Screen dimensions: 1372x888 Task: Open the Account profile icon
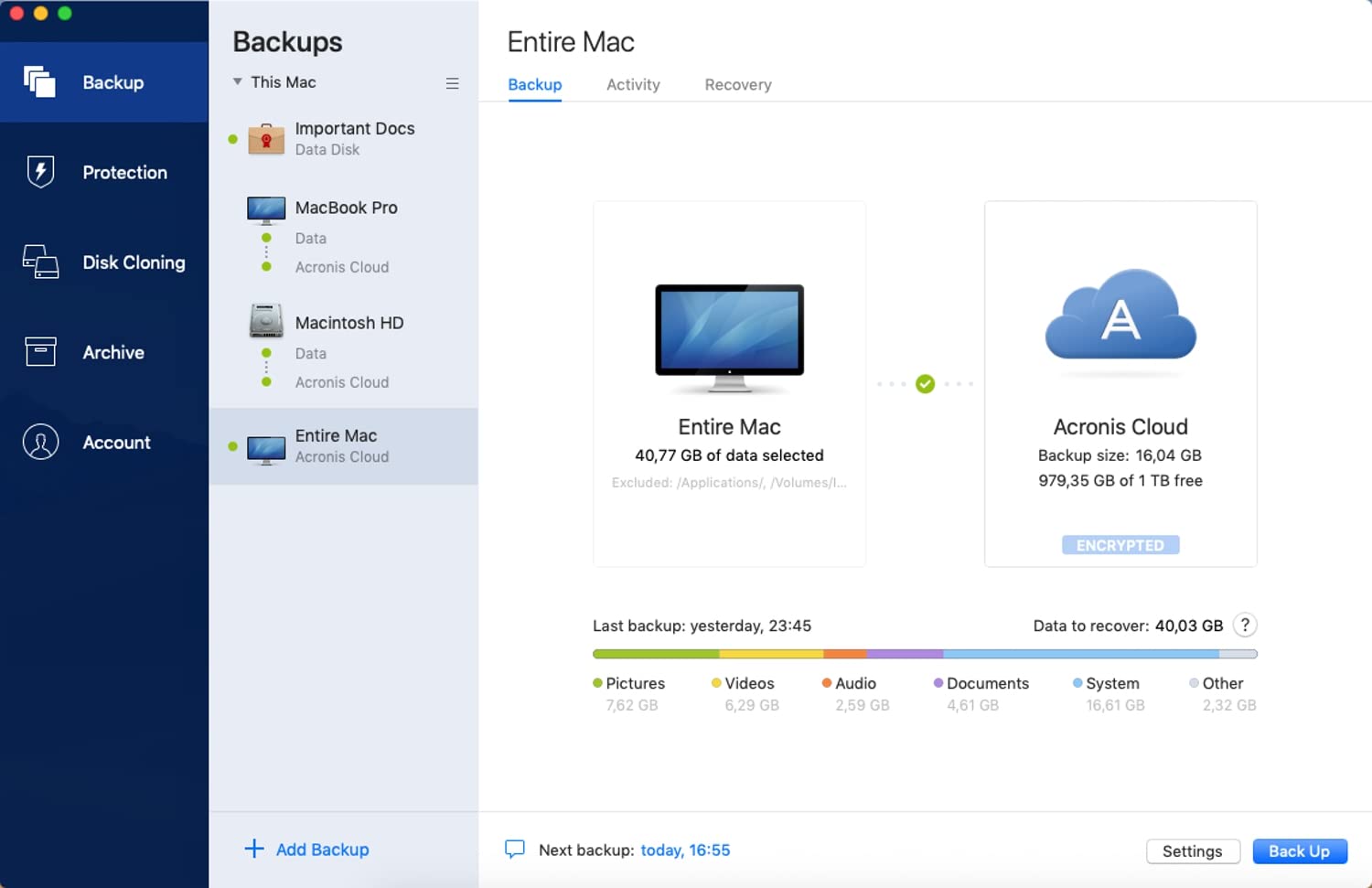40,443
